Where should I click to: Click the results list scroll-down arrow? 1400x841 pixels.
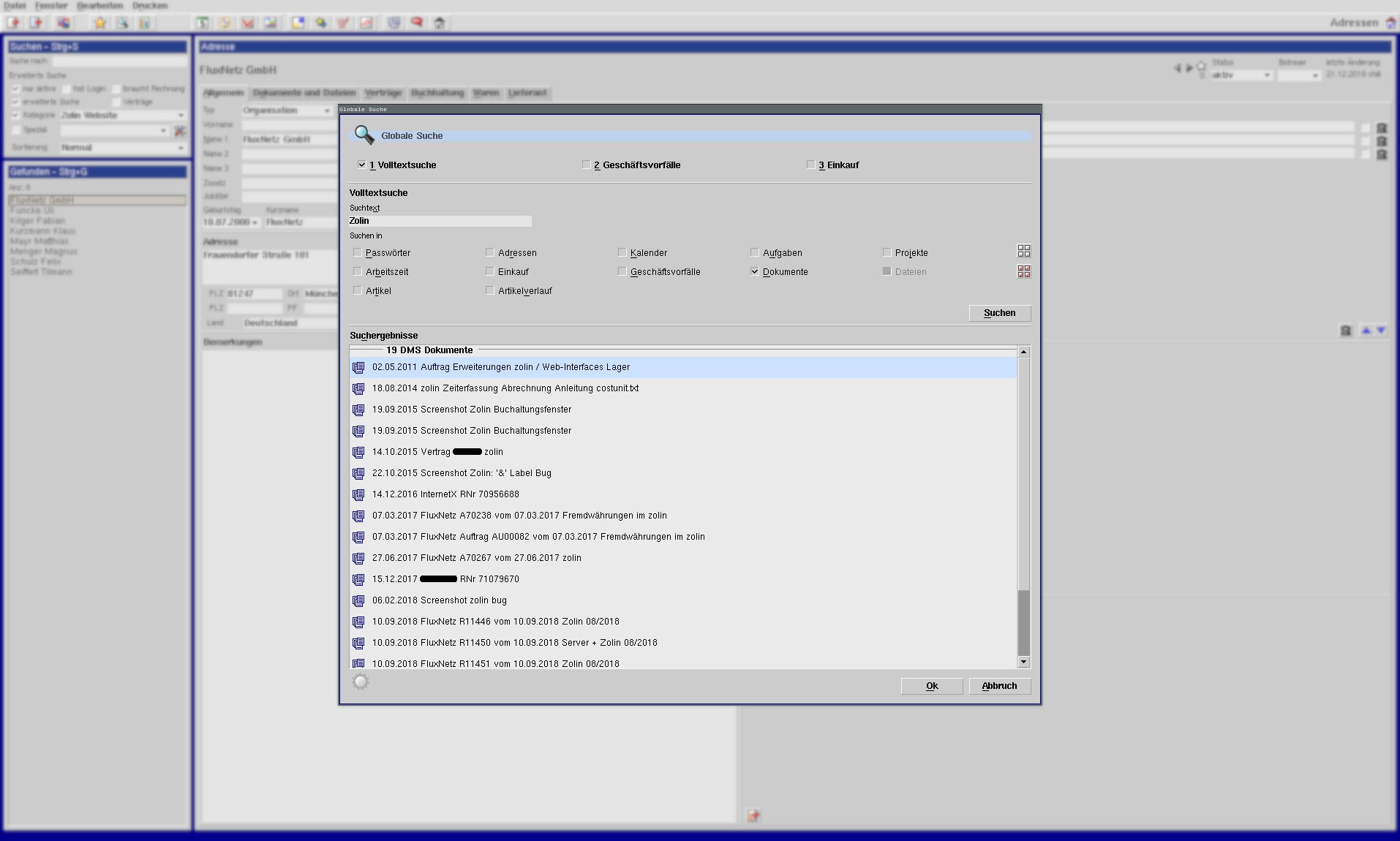coord(1023,662)
